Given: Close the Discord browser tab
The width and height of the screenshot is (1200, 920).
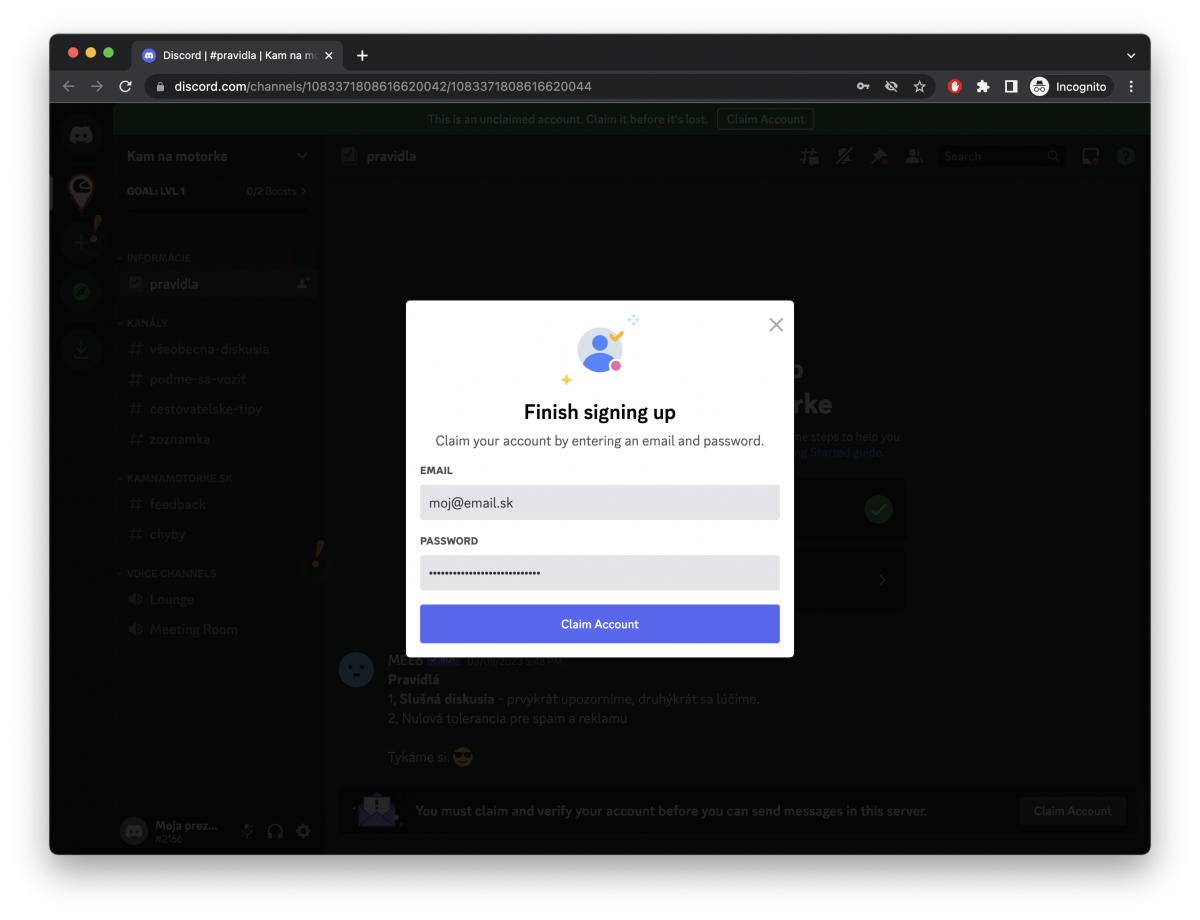Looking at the screenshot, I should point(329,55).
